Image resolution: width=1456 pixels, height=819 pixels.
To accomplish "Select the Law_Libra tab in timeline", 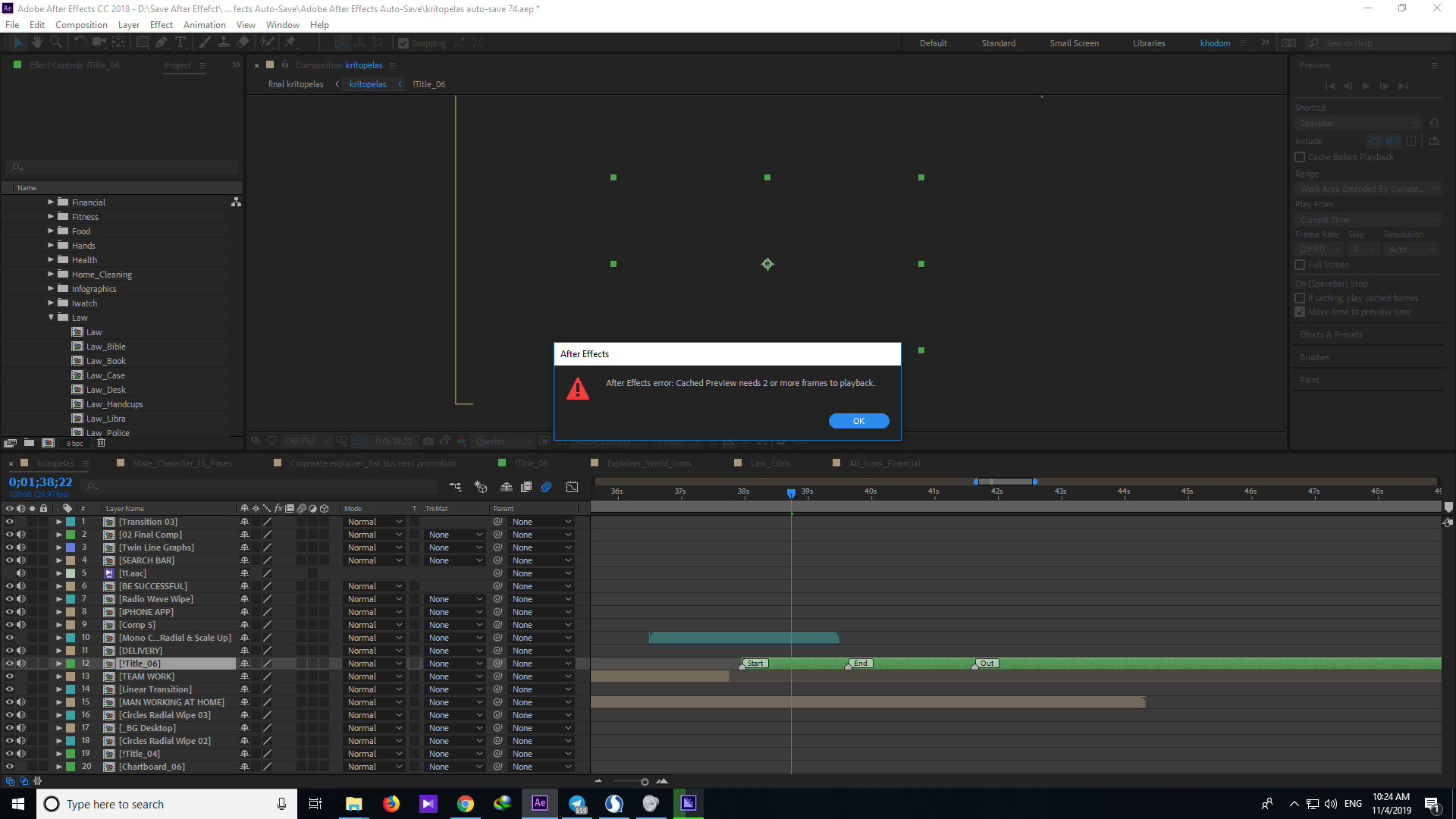I will click(x=771, y=463).
